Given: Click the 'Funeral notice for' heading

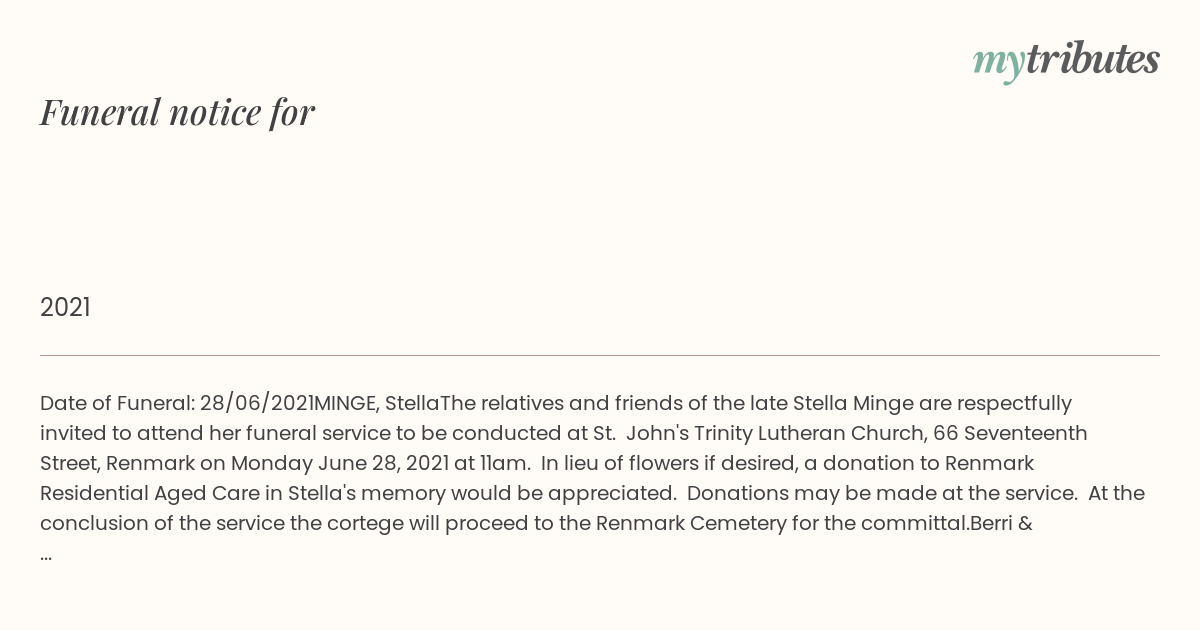Looking at the screenshot, I should 177,112.
